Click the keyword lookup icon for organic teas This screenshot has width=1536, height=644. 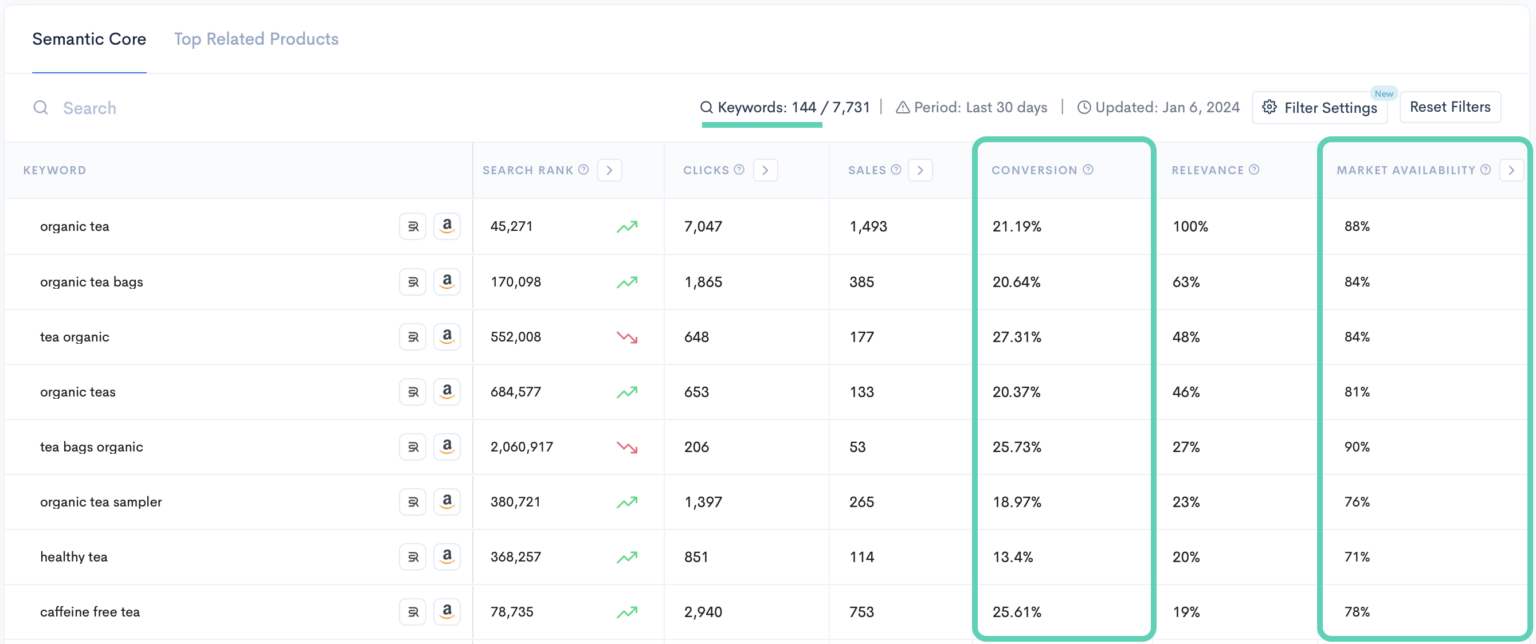click(412, 392)
